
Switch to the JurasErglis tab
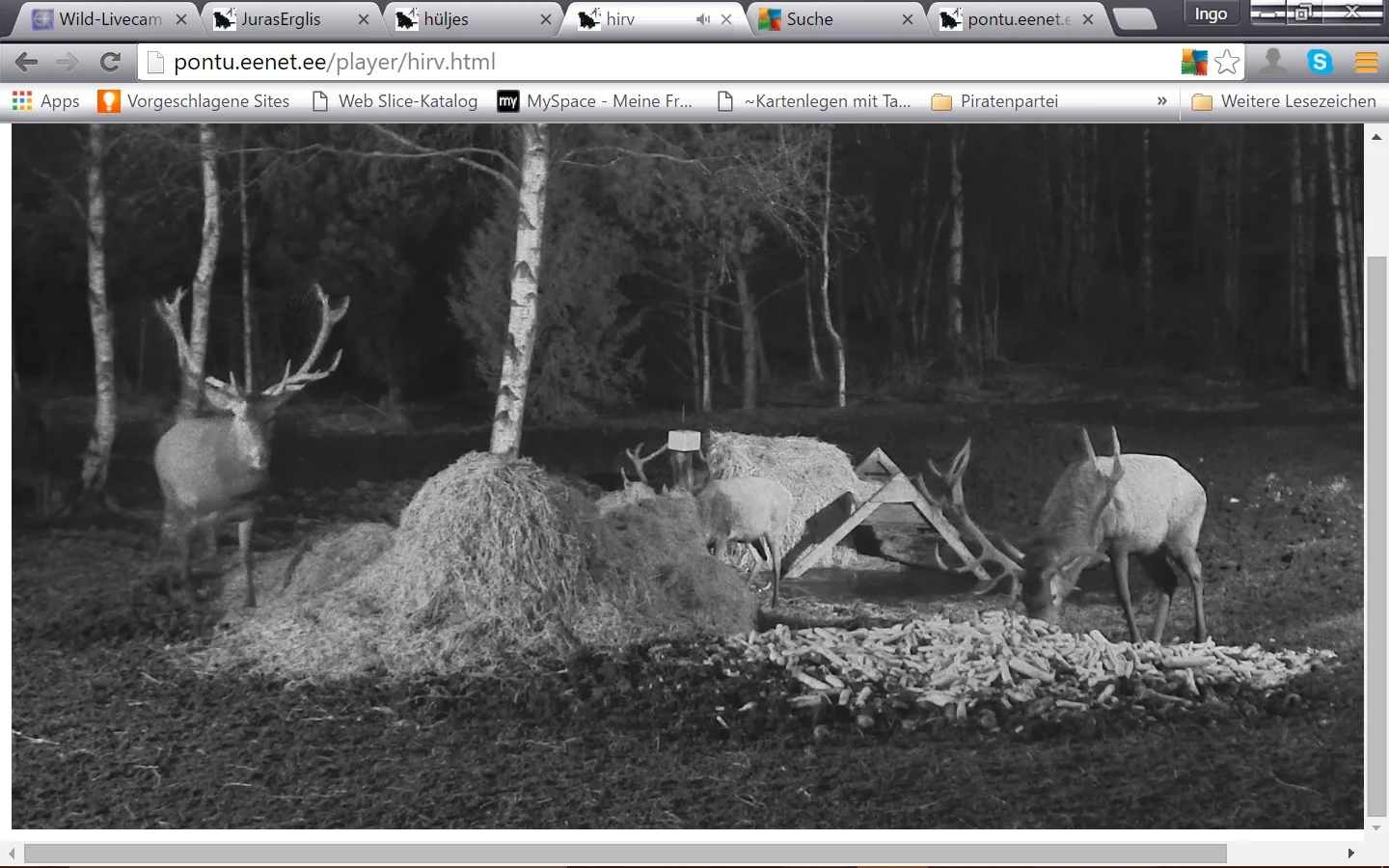point(280,19)
